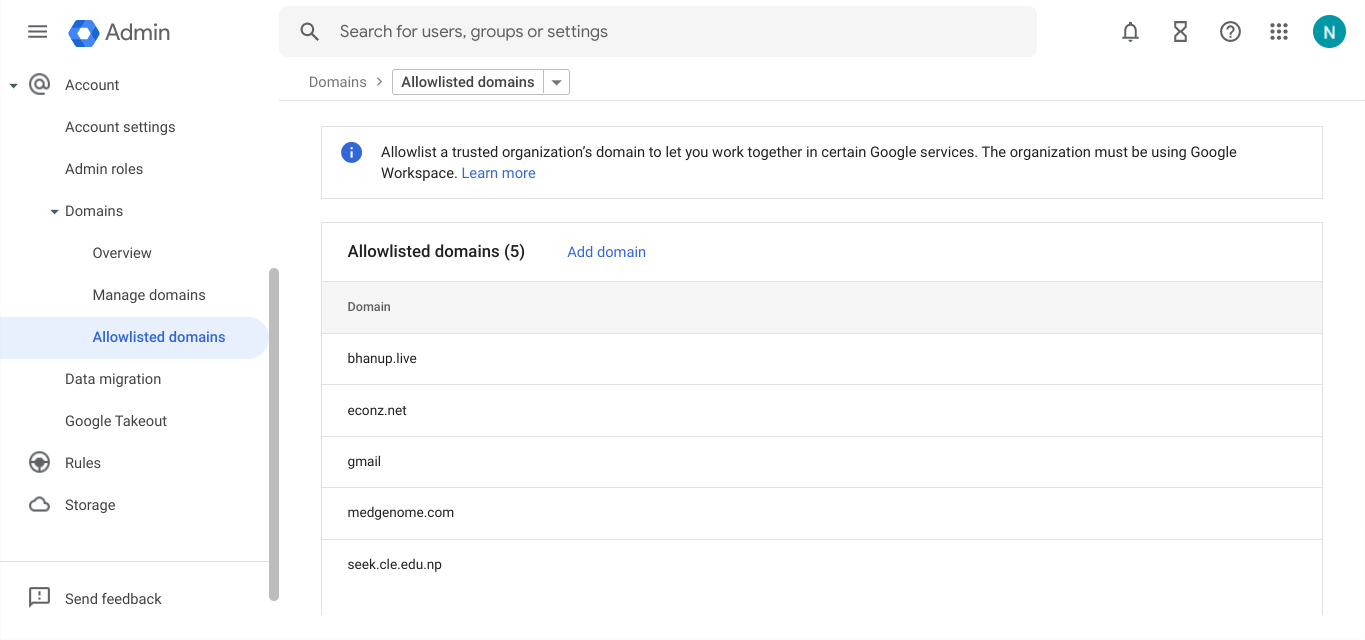Viewport: 1365px width, 640px height.
Task: Click the Account @ icon in sidebar
Action: [x=39, y=85]
